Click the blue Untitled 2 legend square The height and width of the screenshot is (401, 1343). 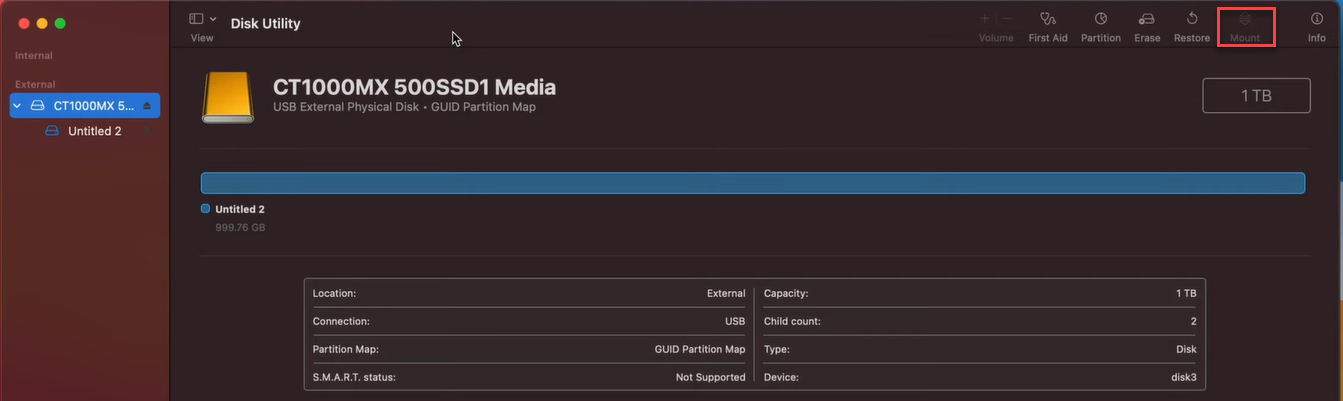pyautogui.click(x=205, y=209)
